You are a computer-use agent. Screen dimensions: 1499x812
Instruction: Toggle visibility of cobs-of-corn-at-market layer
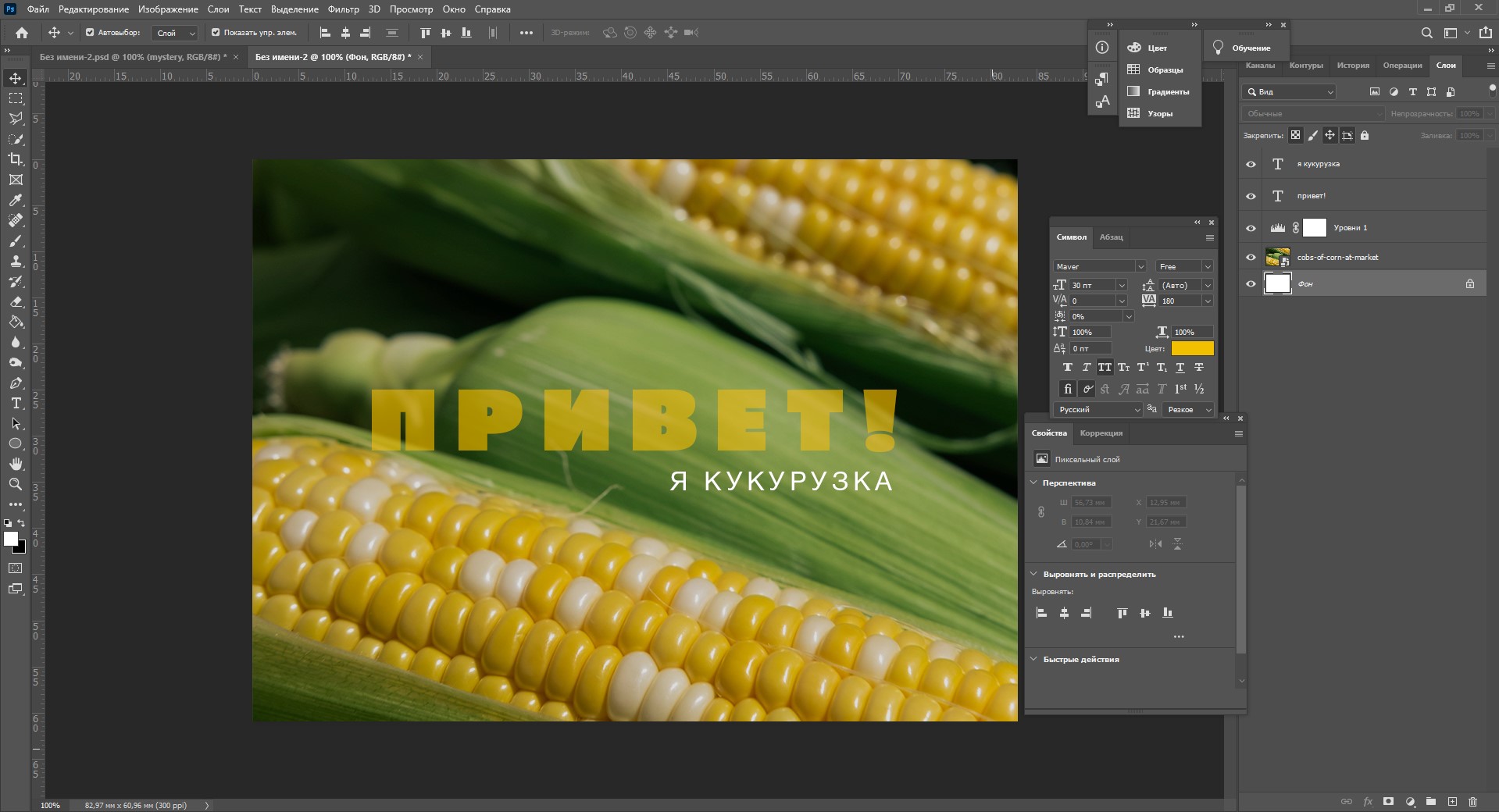[1251, 258]
